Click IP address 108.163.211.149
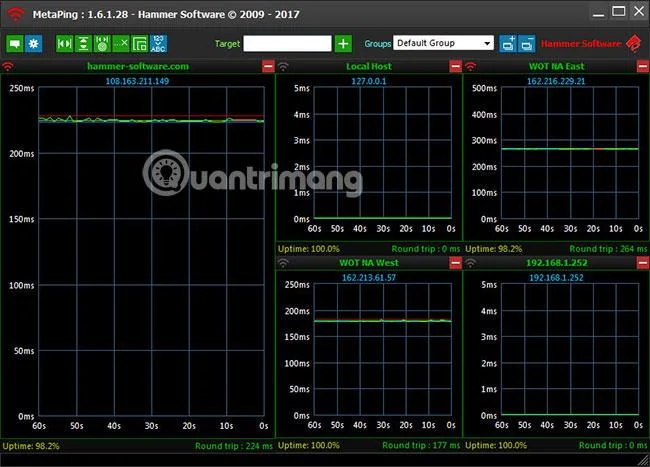 137,81
